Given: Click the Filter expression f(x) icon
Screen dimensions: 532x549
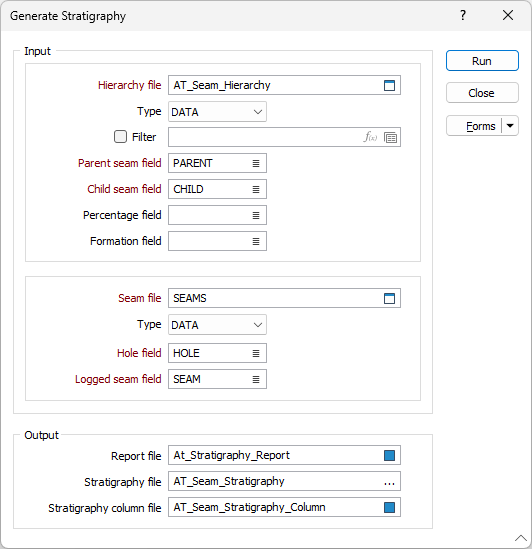Looking at the screenshot, I should point(370,137).
